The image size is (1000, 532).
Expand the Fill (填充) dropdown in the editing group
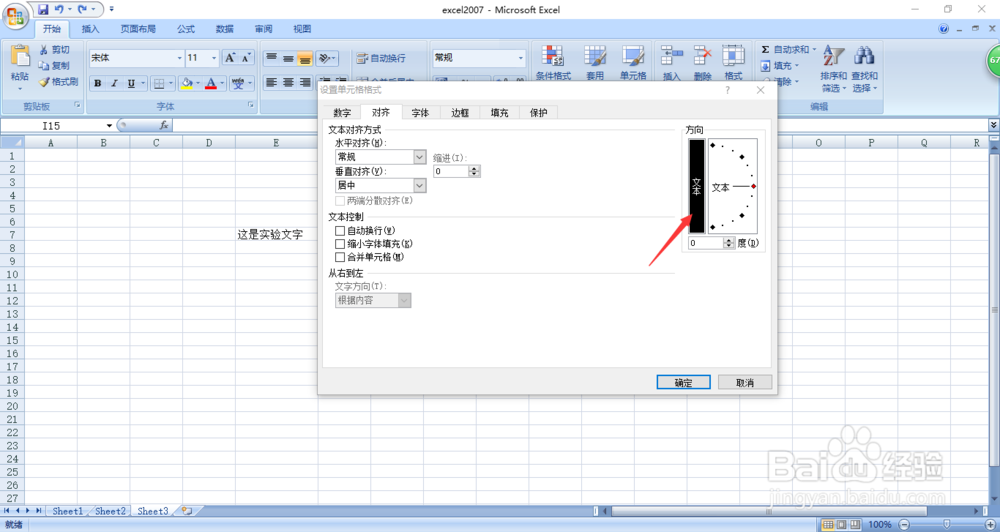click(x=797, y=66)
